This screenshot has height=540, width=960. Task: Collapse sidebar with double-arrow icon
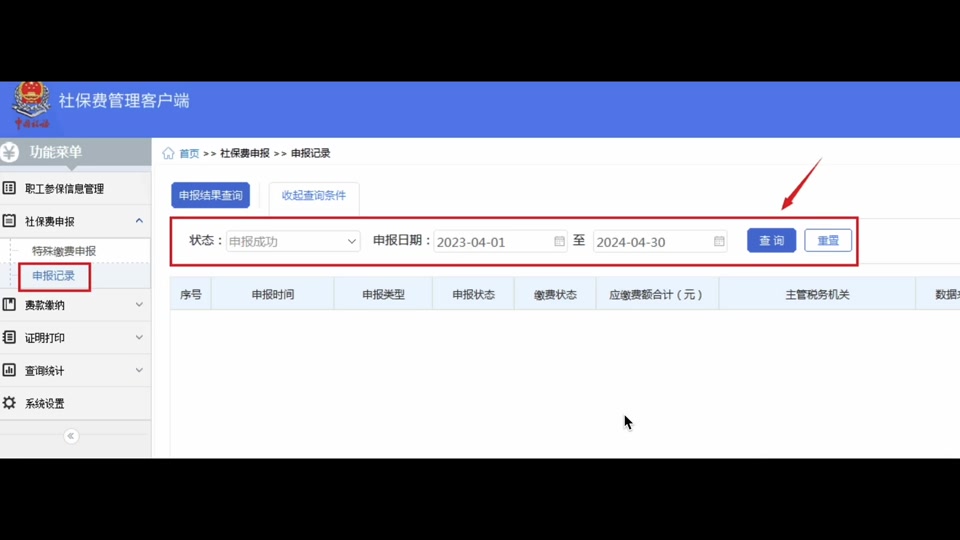pyautogui.click(x=71, y=436)
